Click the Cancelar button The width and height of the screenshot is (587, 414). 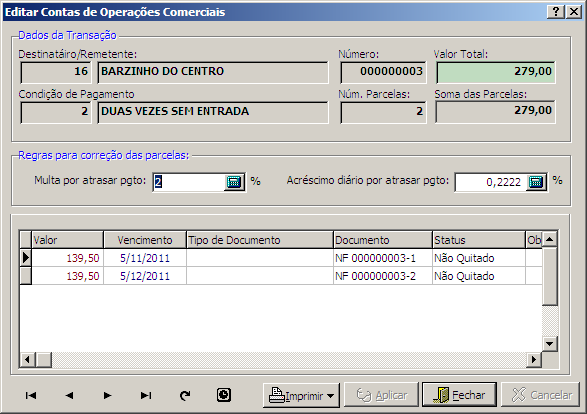[540, 395]
